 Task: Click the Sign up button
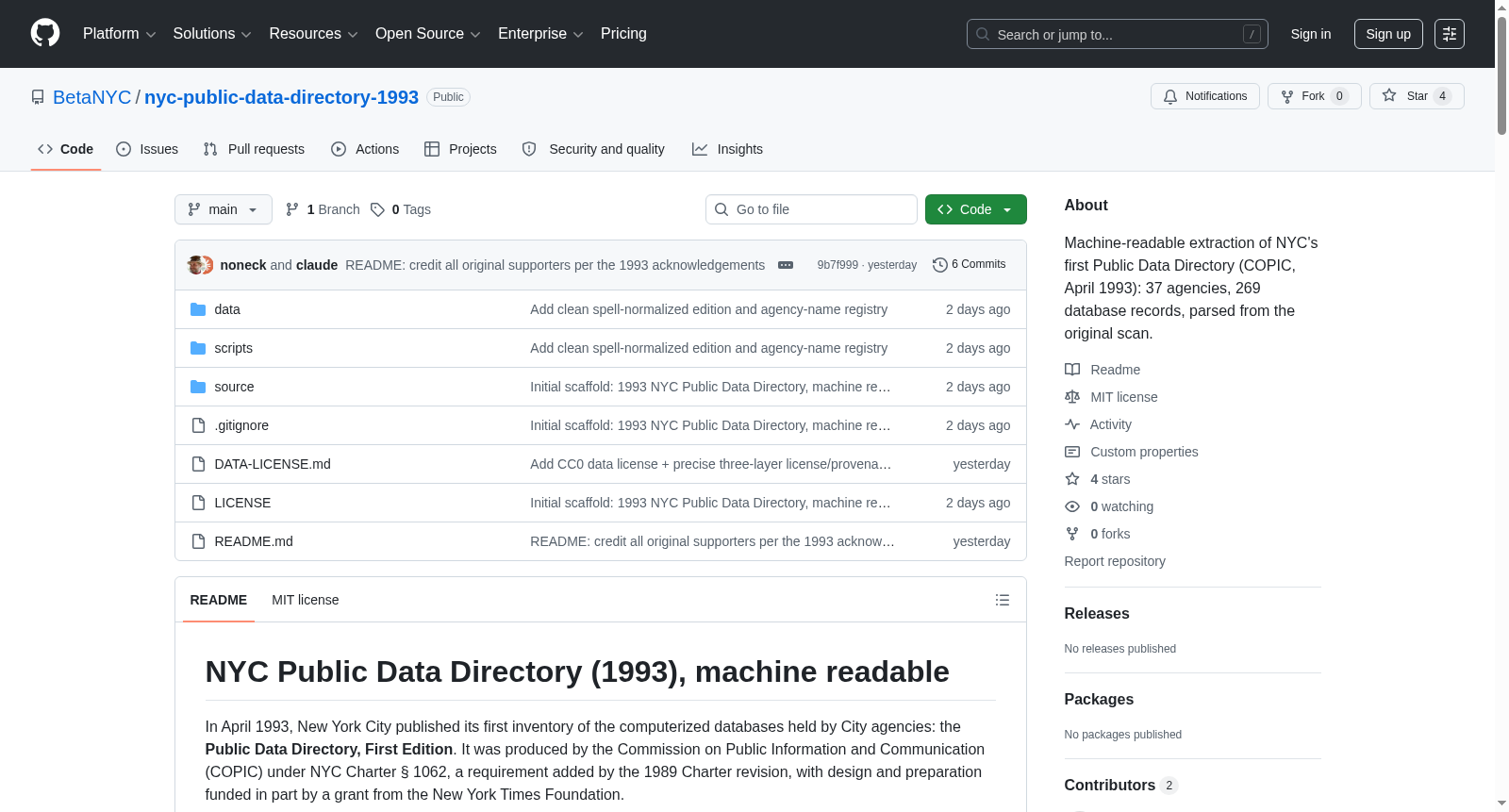[1388, 34]
